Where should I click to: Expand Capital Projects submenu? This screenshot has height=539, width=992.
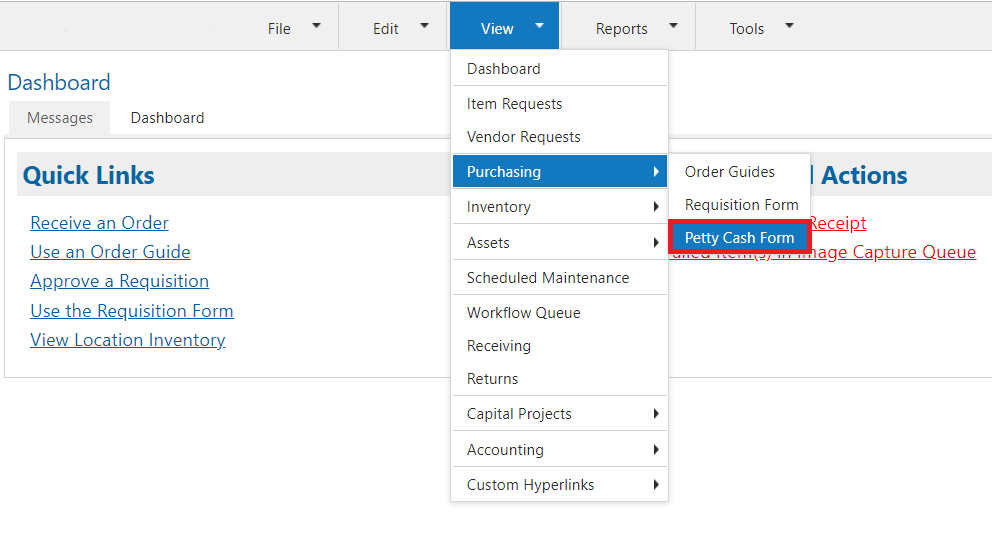point(559,414)
